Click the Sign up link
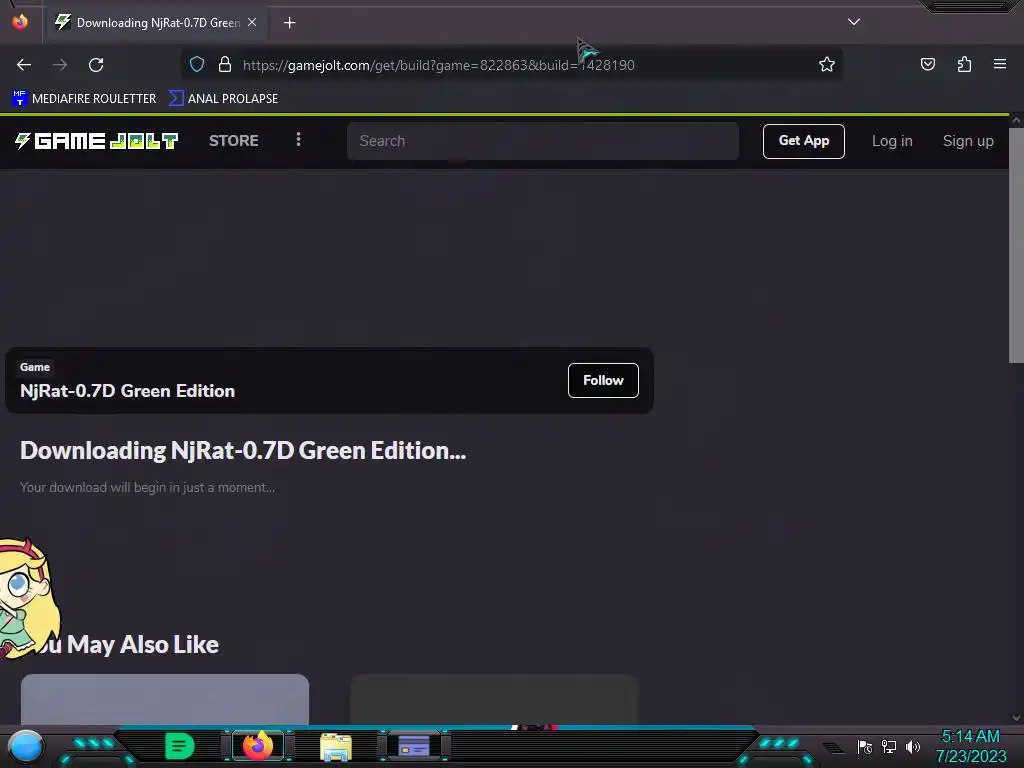The image size is (1024, 768). [x=968, y=141]
